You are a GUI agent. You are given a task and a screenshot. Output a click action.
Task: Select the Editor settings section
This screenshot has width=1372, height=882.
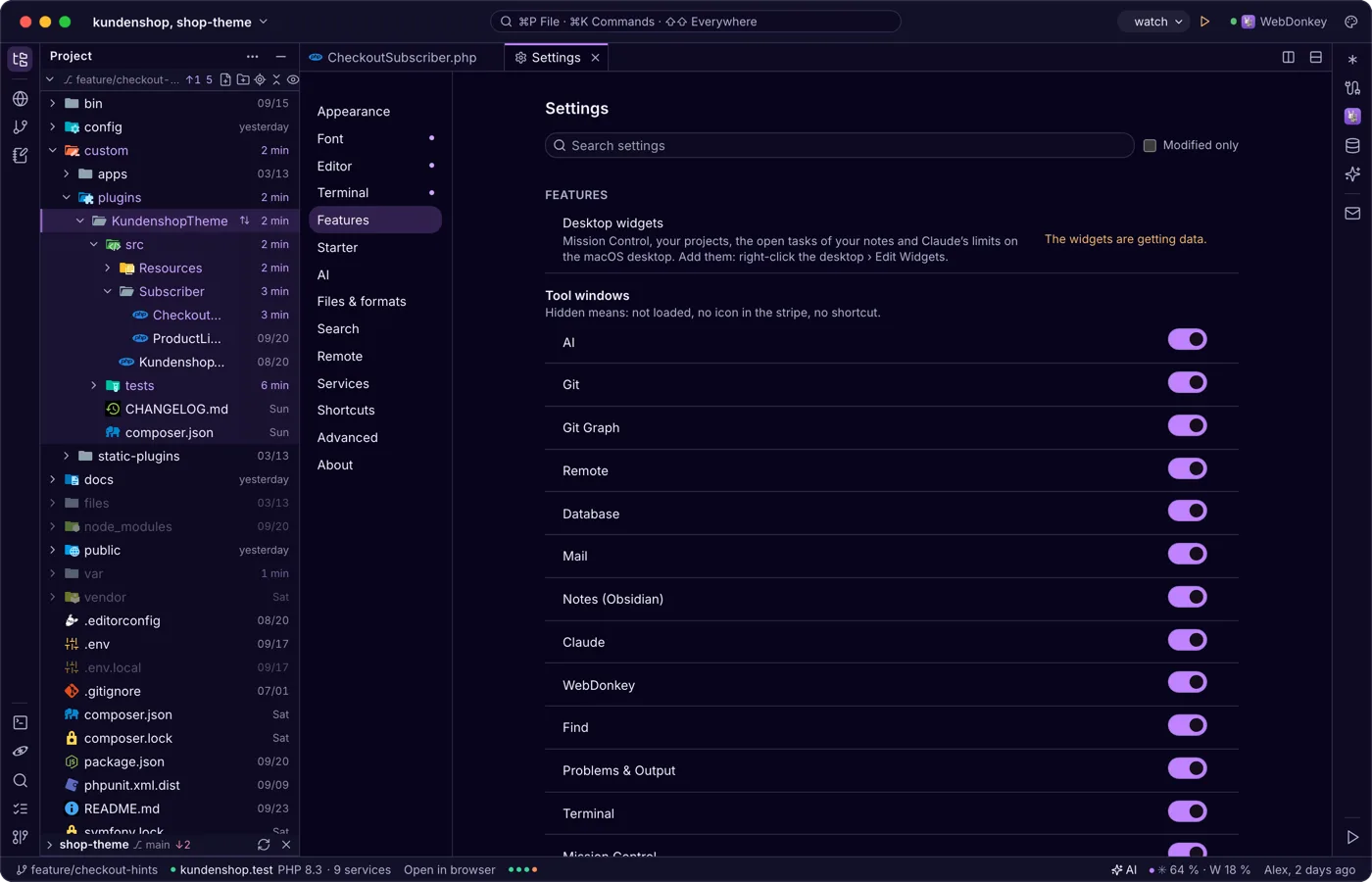(375, 167)
